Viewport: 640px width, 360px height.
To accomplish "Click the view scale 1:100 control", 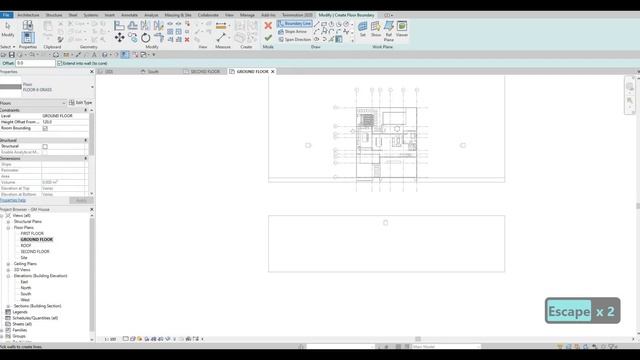I will (x=110, y=339).
